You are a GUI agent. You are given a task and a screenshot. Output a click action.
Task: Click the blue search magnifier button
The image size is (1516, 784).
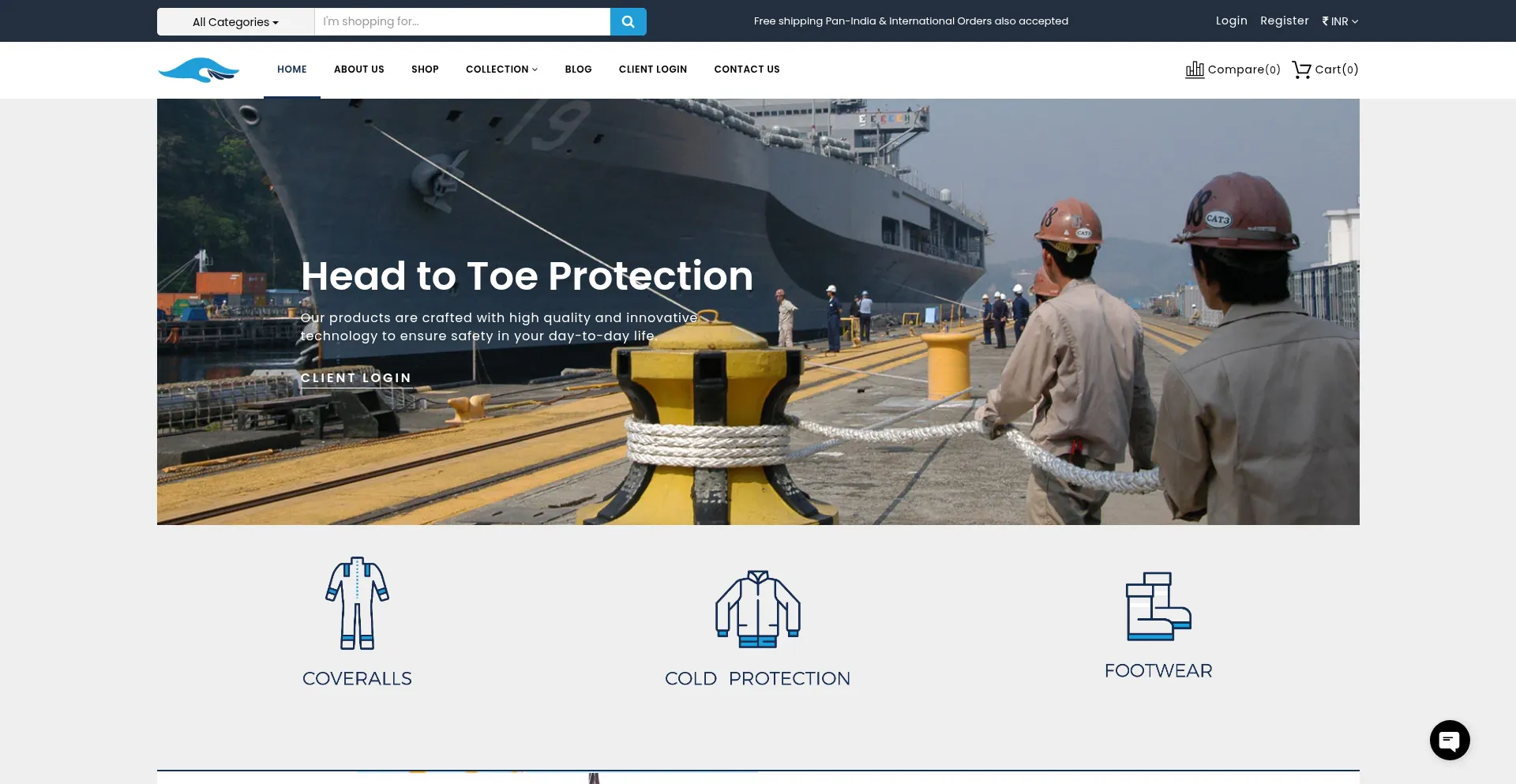628,22
